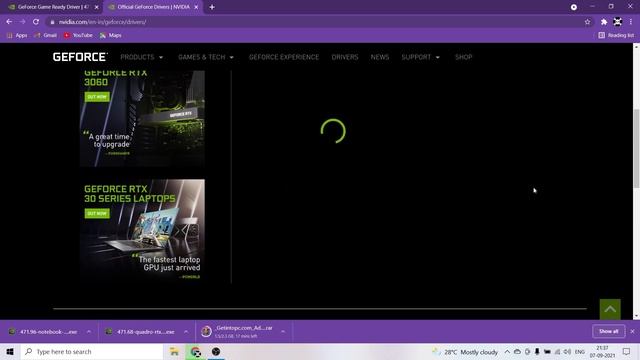This screenshot has width=640, height=360.
Task: Open the Shop page
Action: pos(464,57)
